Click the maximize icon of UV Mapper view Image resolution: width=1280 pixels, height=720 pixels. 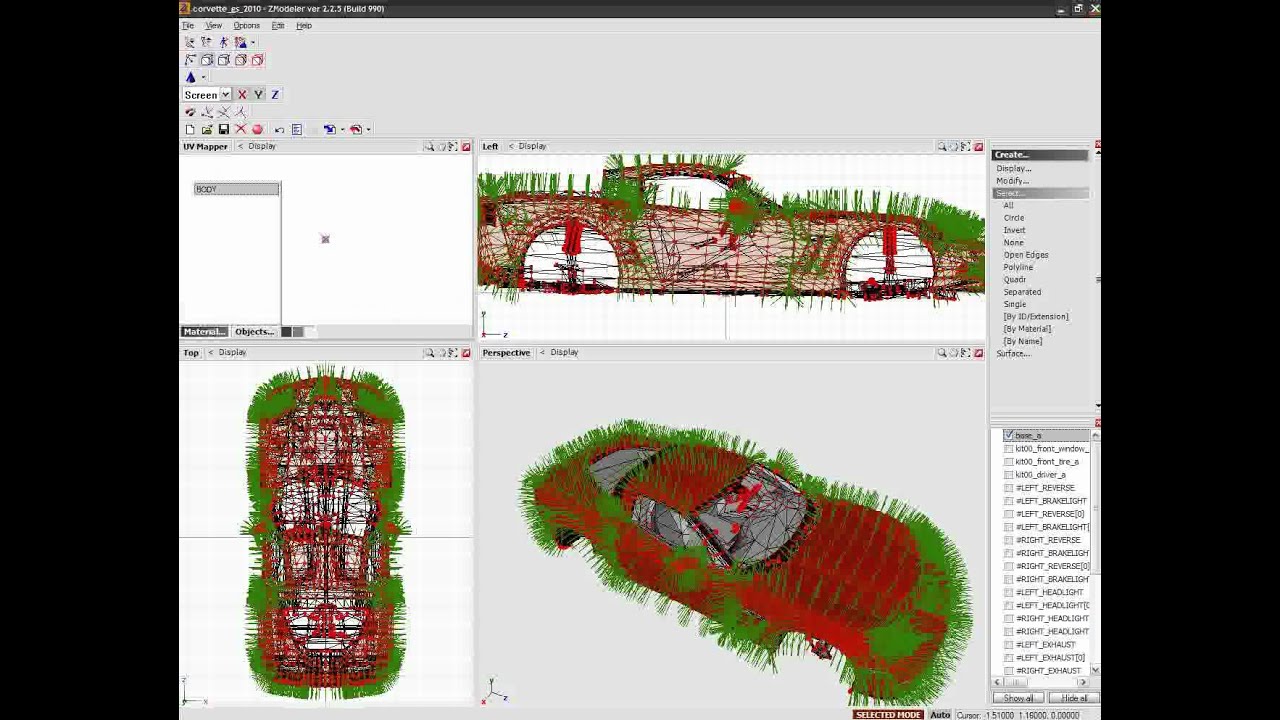465,147
